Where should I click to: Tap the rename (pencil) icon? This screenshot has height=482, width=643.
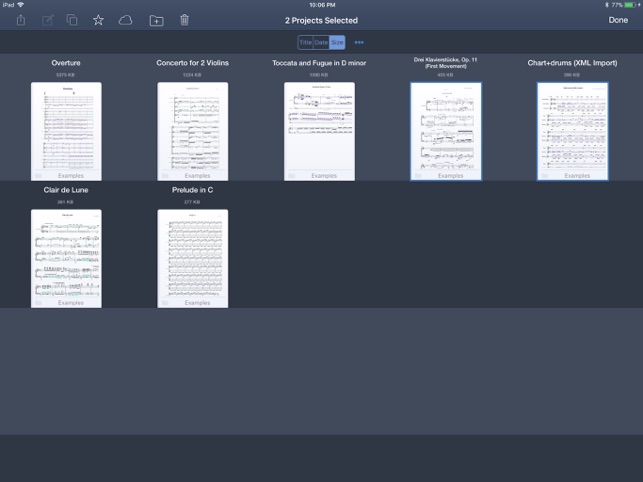47,20
